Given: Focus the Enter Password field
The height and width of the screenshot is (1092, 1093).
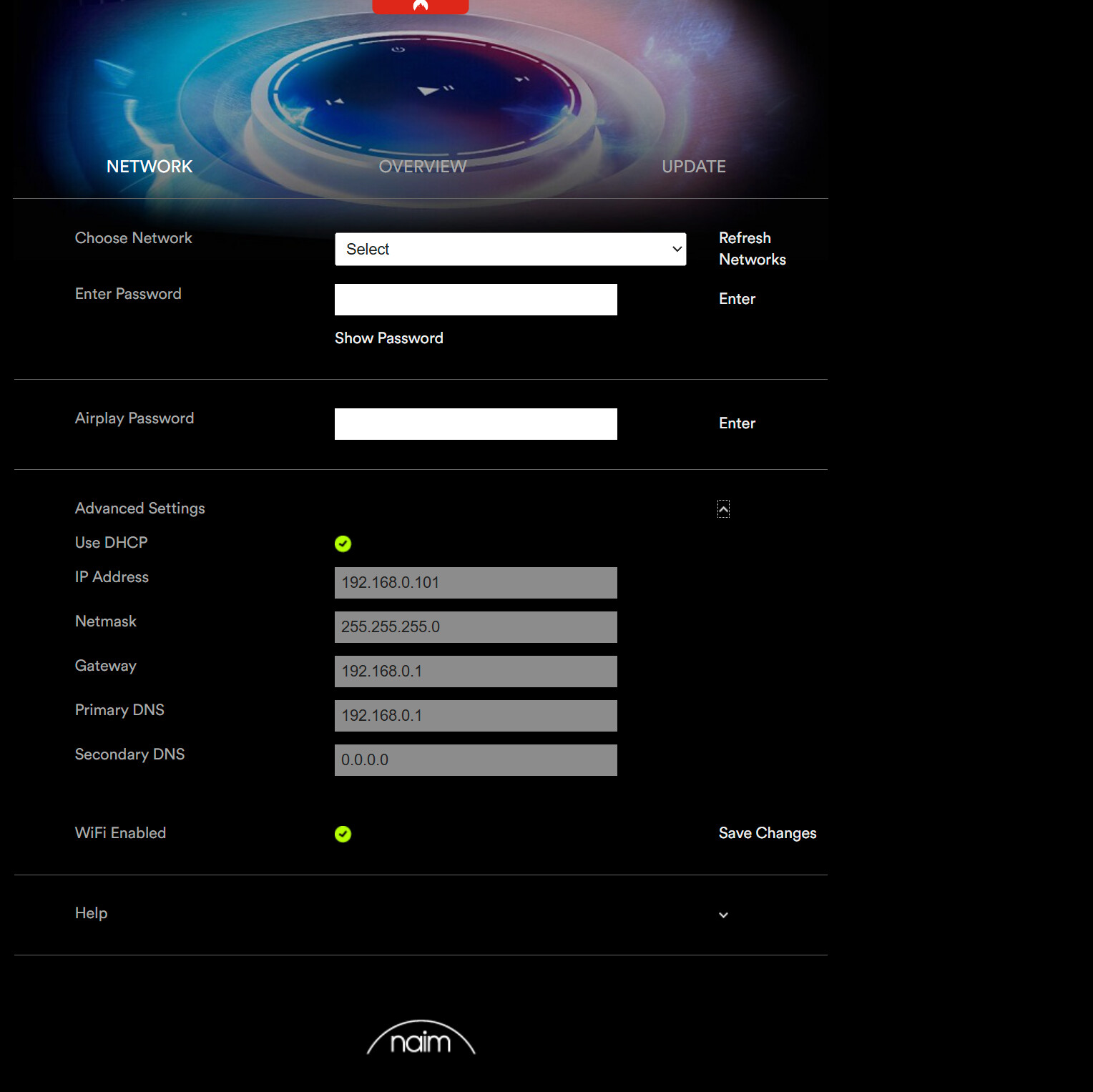Looking at the screenshot, I should point(476,300).
